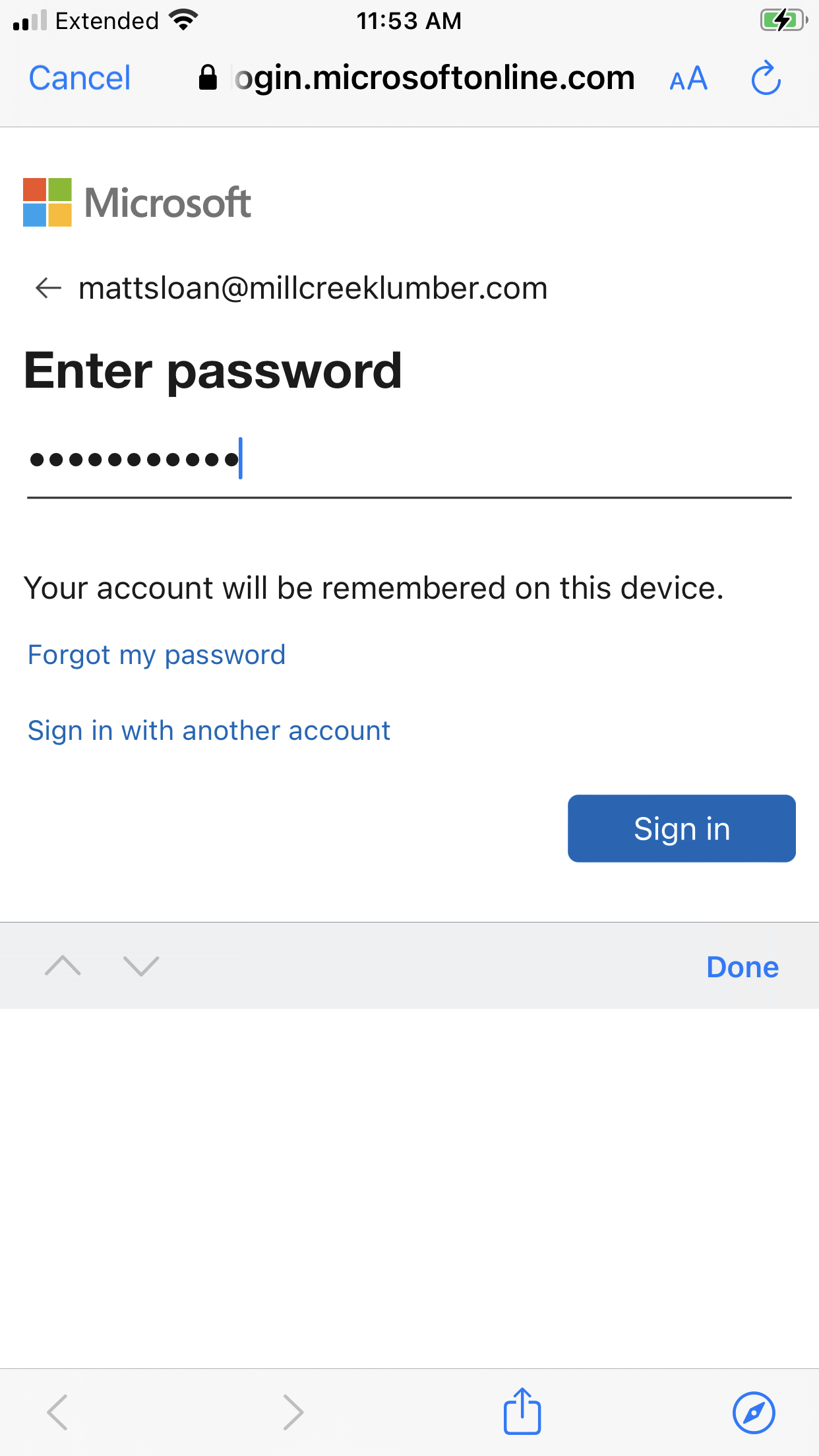The image size is (819, 1456).
Task: Open the AA text size menu
Action: pos(688,79)
